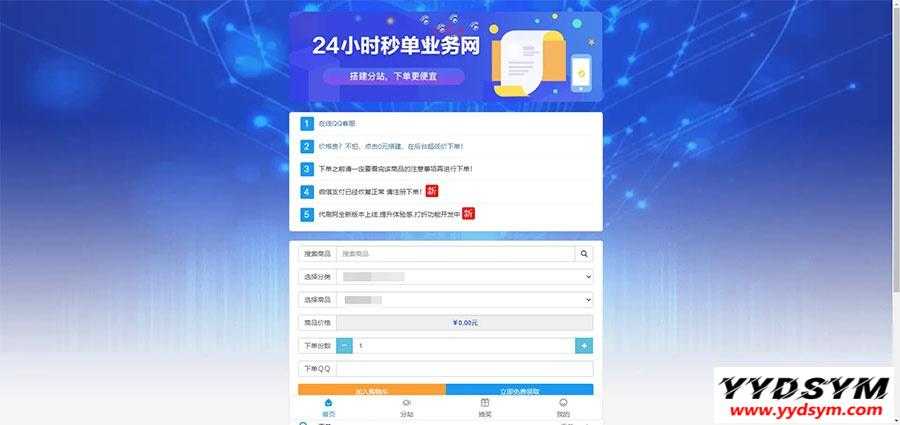
Task: Click the red 新 badge on notice 4
Action: coord(432,191)
